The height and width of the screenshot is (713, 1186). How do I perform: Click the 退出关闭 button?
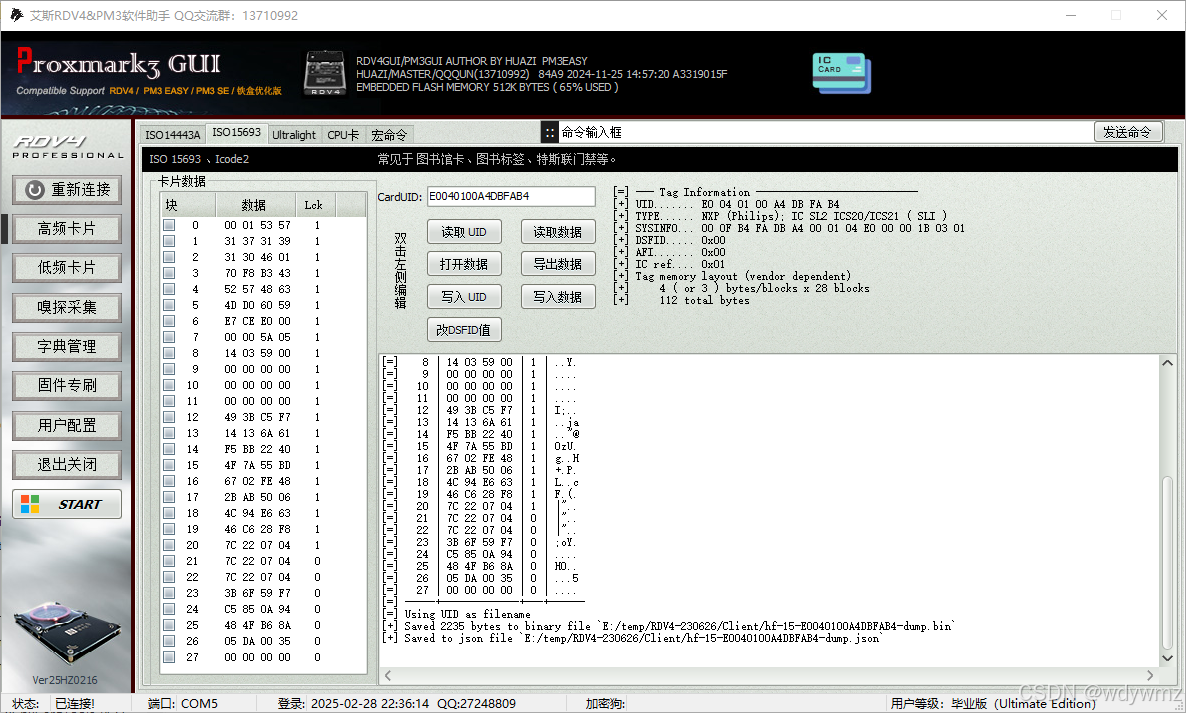[x=67, y=464]
